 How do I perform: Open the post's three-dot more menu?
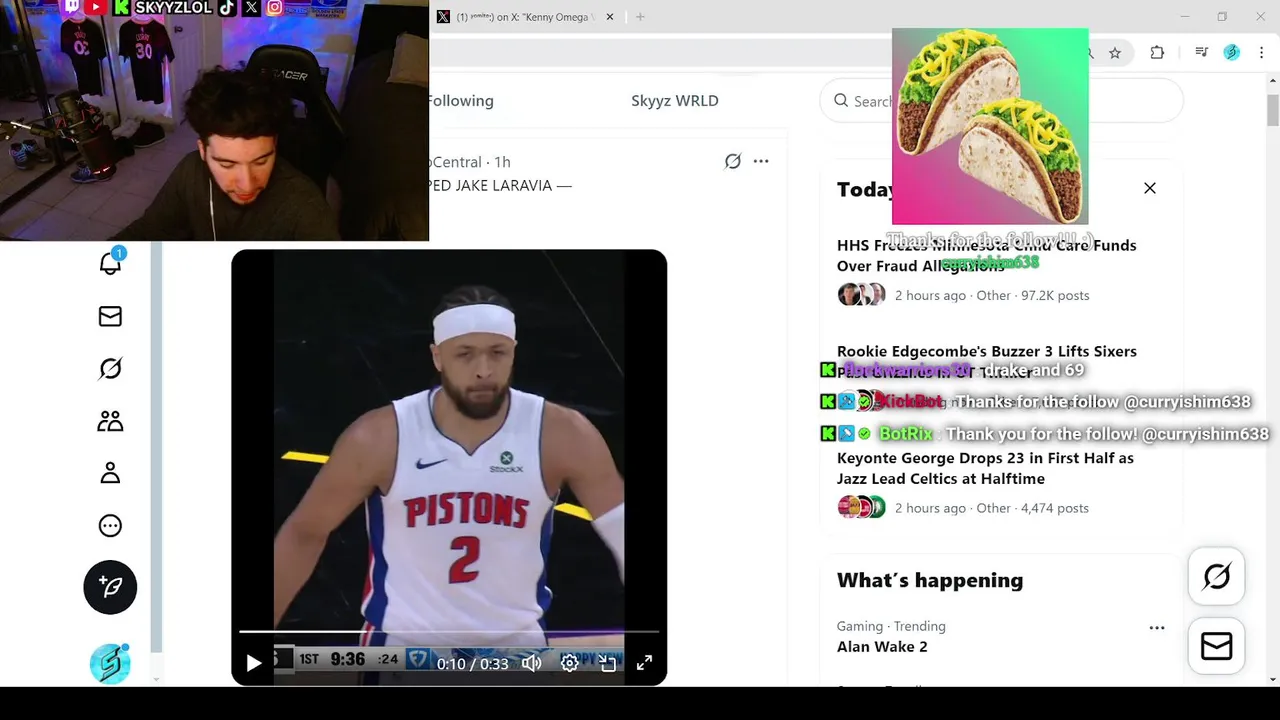pos(761,161)
